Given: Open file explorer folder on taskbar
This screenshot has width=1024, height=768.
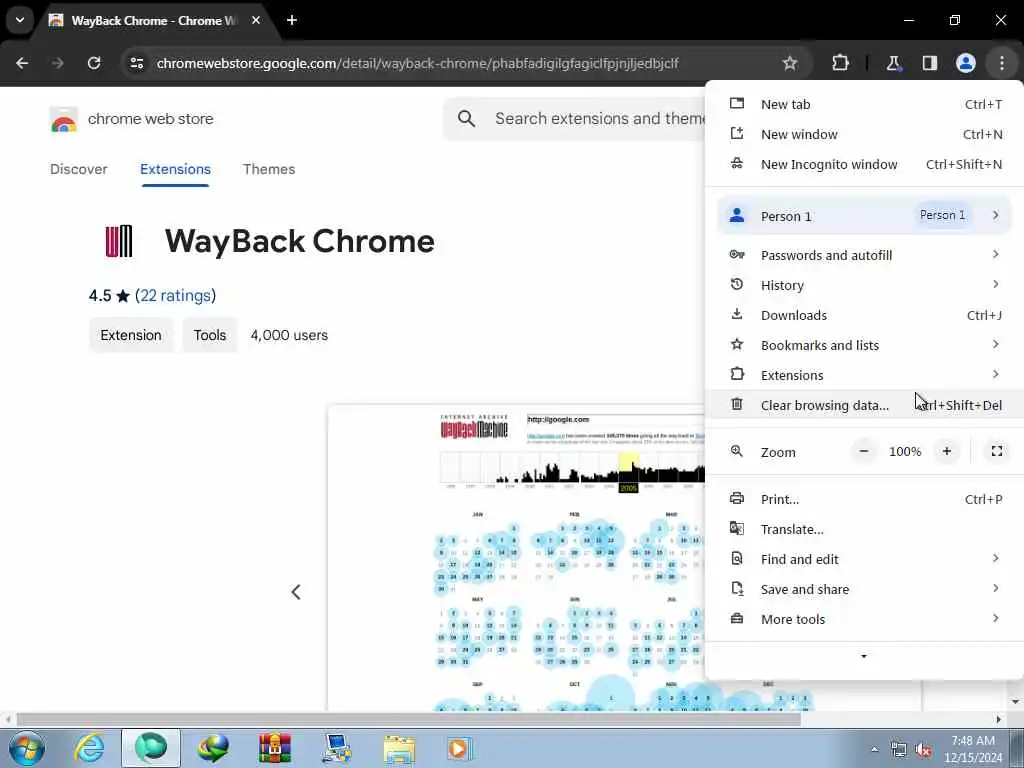Looking at the screenshot, I should pos(399,749).
